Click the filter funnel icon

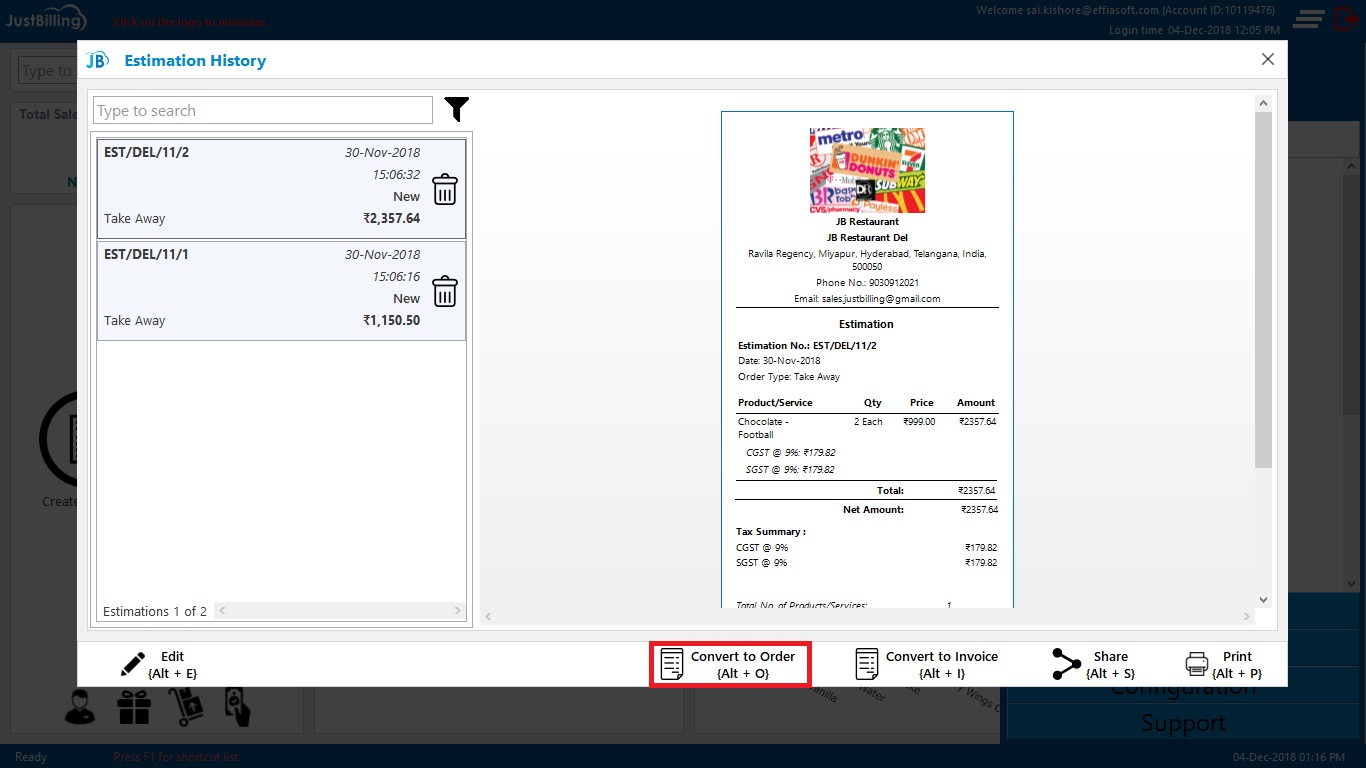click(x=457, y=110)
